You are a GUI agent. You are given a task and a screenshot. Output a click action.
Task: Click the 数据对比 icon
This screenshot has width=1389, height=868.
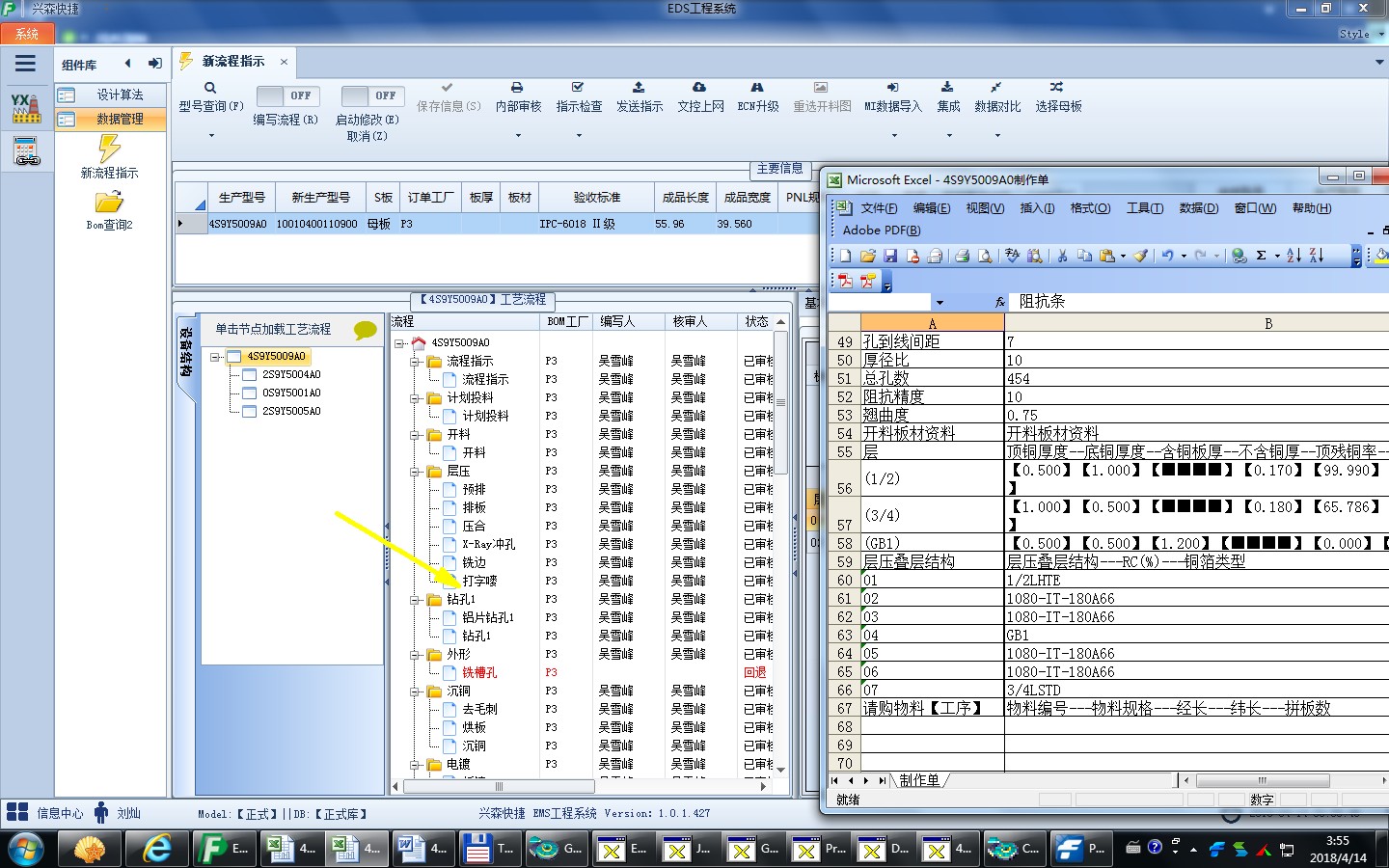996,88
